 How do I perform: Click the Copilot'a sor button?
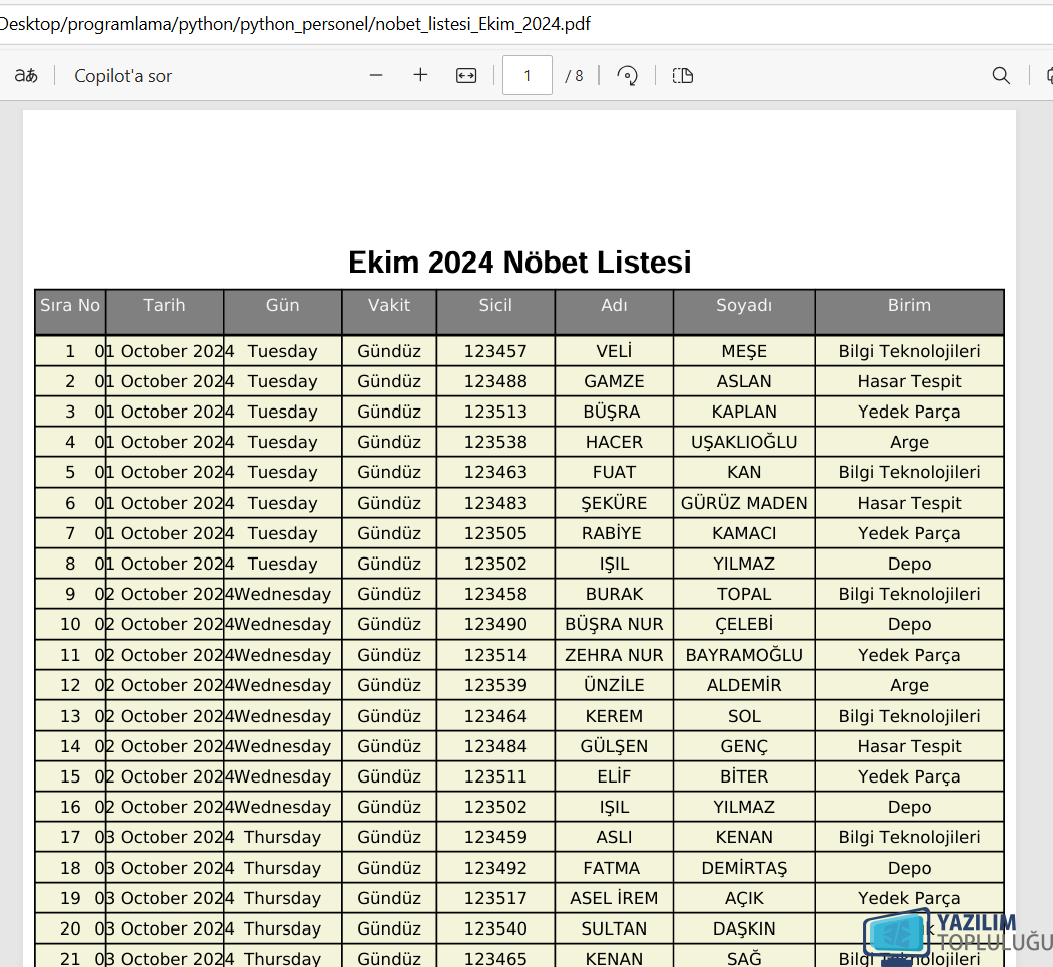point(123,76)
